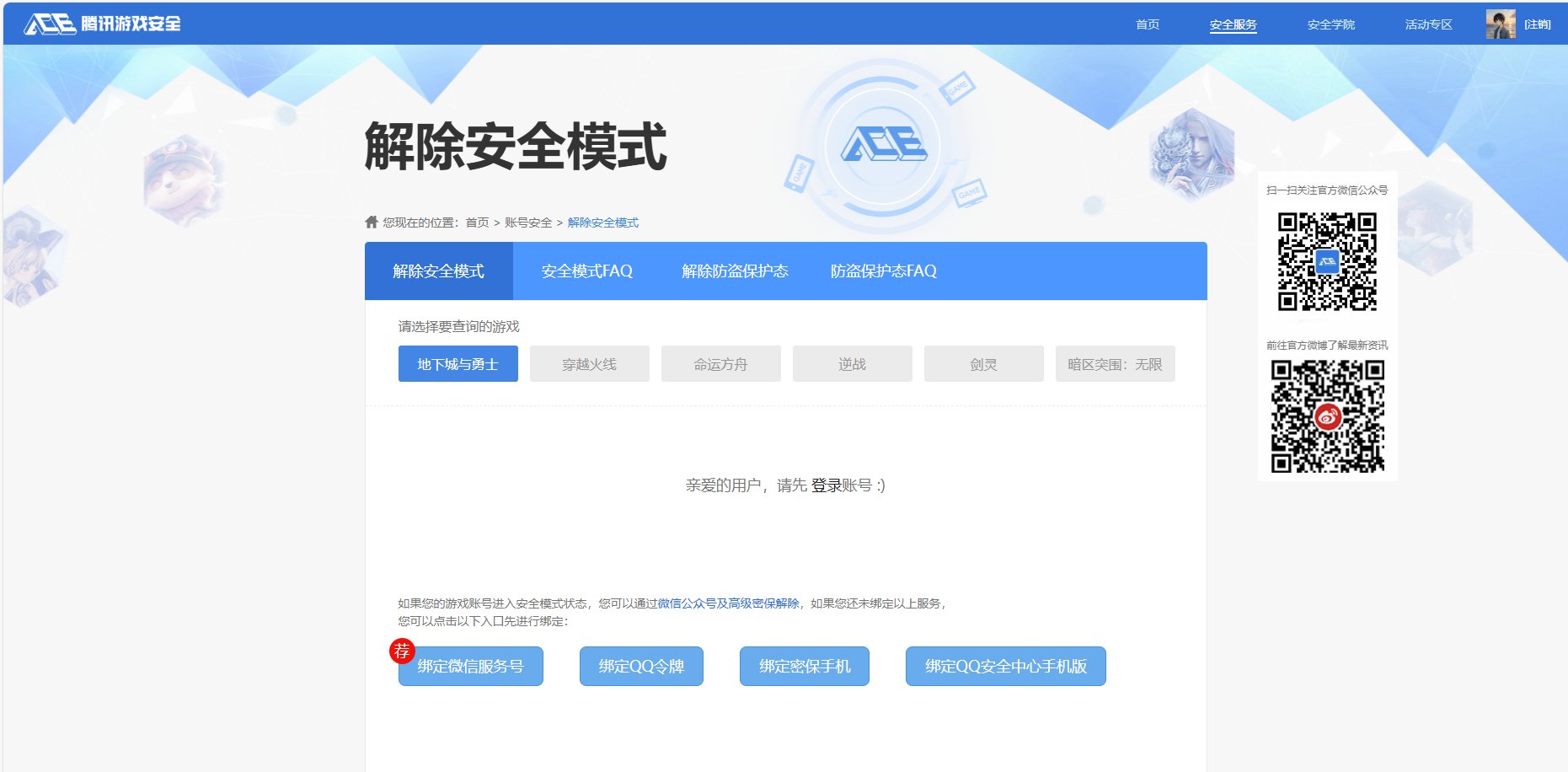Select the 暗区突围:无限 game
Viewport: 1568px width, 772px height.
[x=1115, y=363]
